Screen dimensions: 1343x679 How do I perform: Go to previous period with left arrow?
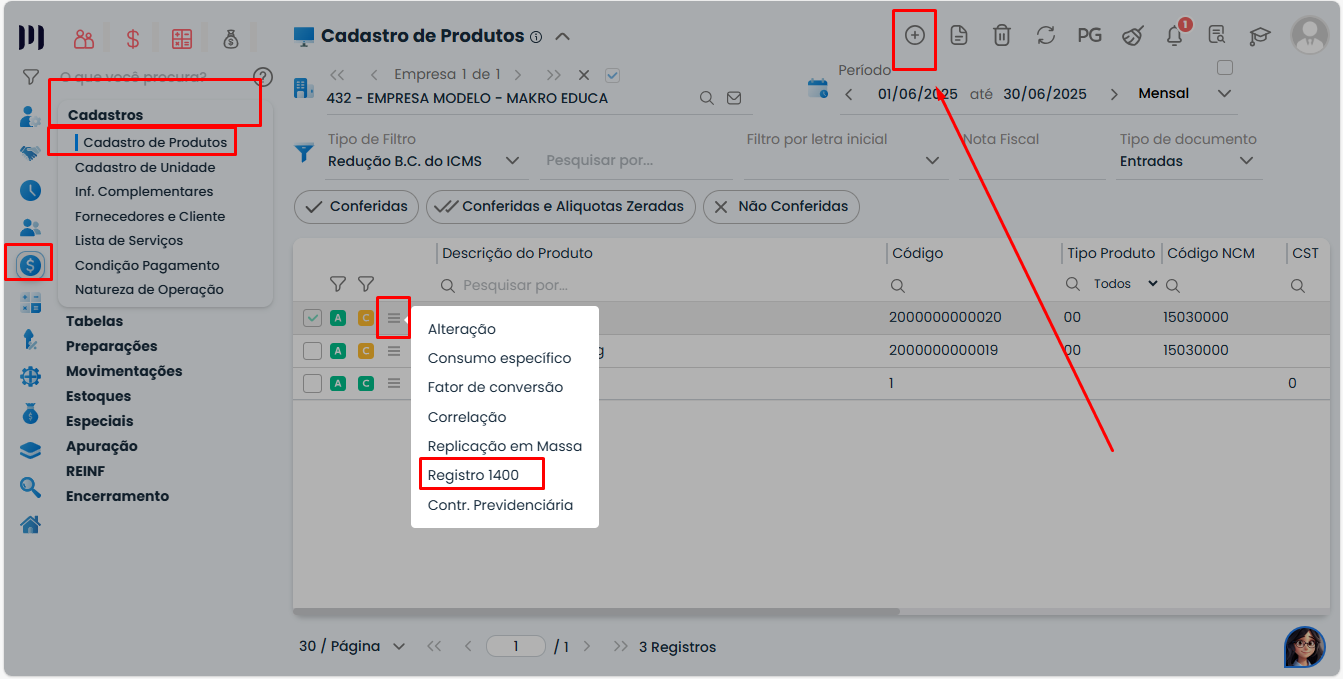pyautogui.click(x=848, y=95)
